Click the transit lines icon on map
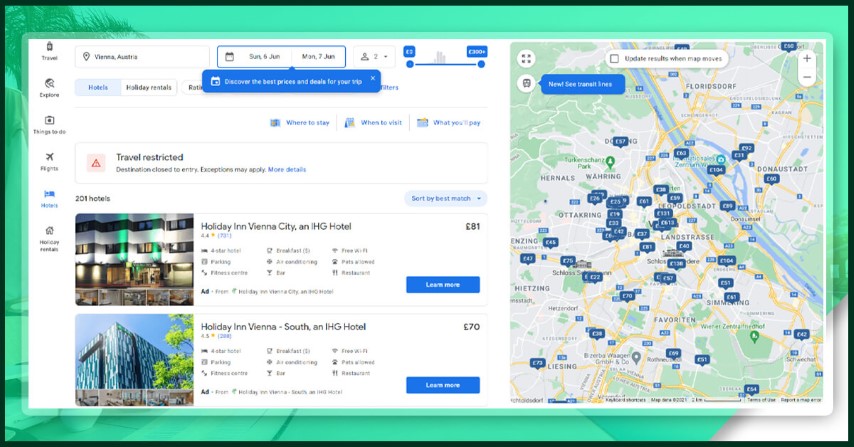The width and height of the screenshot is (854, 447). point(526,84)
